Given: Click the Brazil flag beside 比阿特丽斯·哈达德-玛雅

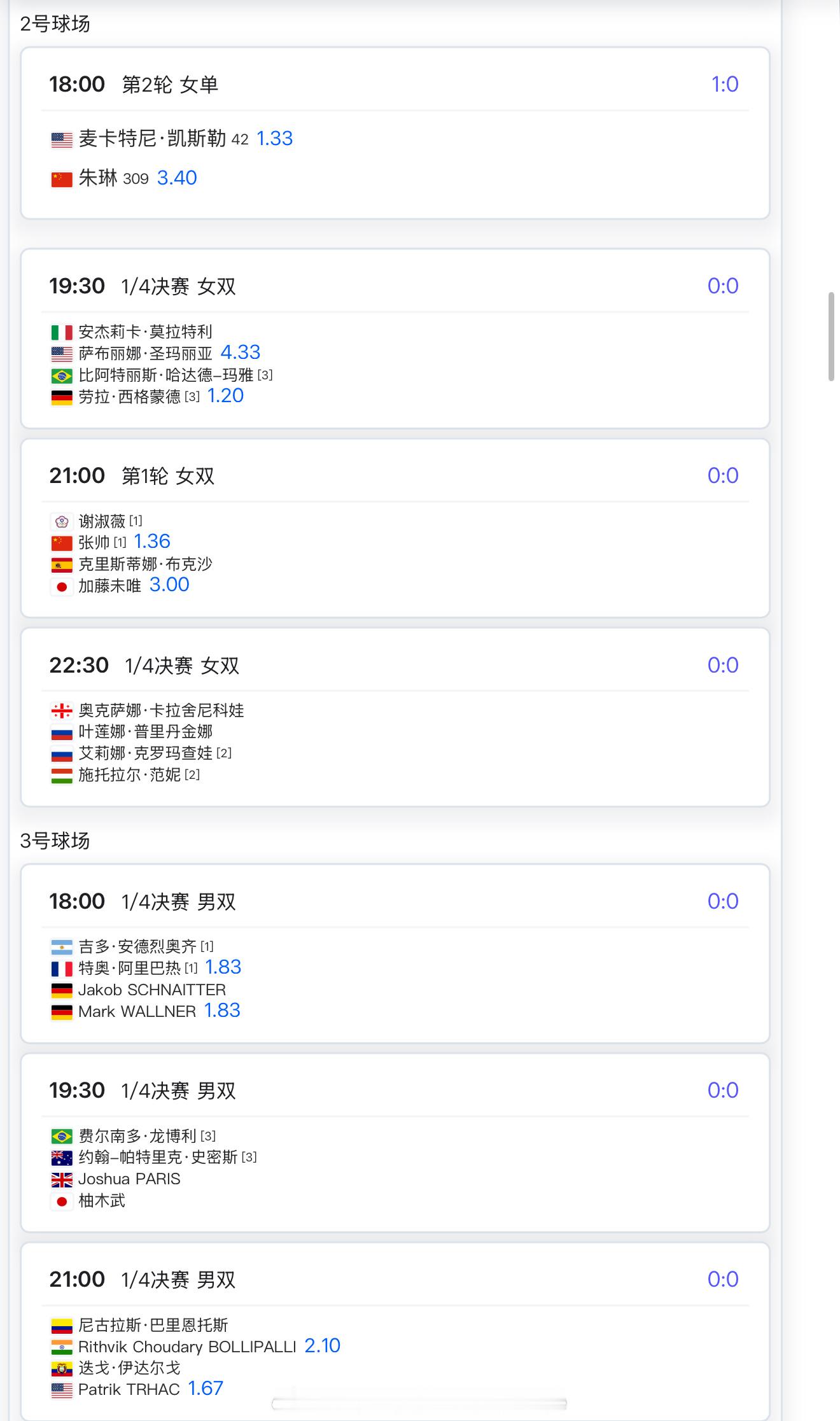Looking at the screenshot, I should (62, 375).
